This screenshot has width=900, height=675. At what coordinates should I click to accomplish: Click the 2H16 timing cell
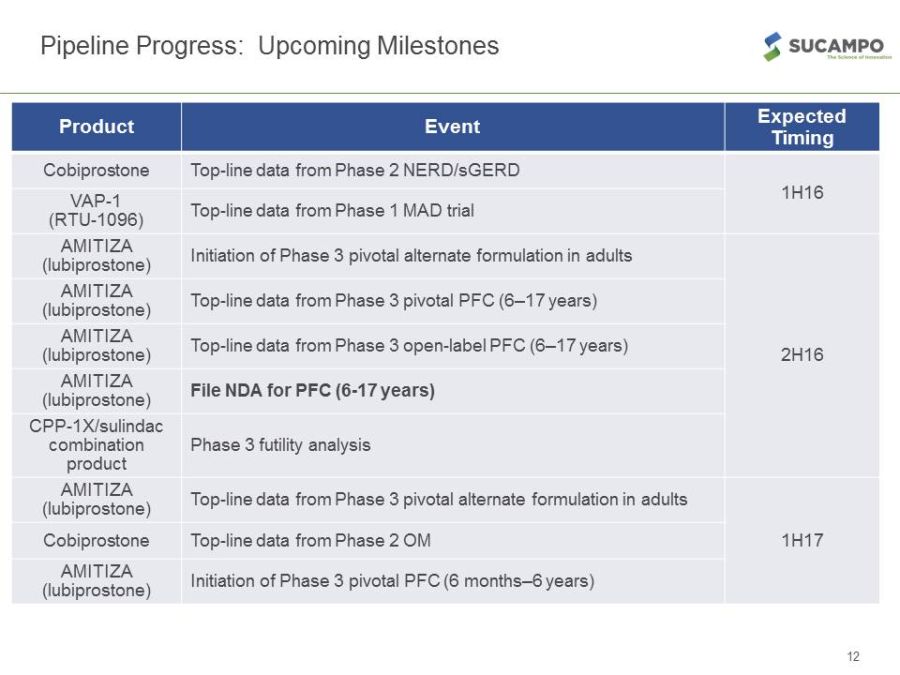click(x=801, y=355)
